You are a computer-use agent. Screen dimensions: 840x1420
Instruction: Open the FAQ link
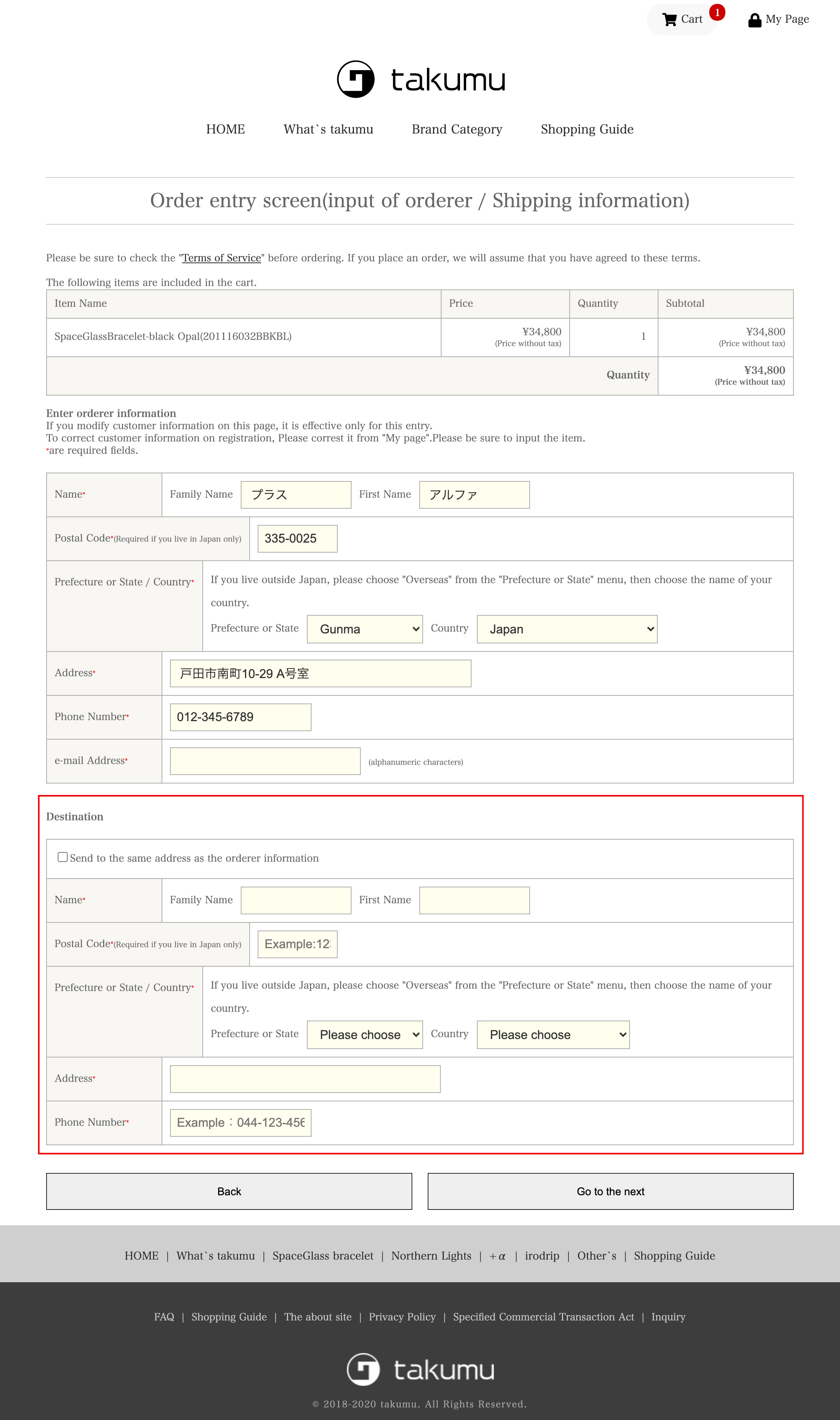(x=164, y=1316)
